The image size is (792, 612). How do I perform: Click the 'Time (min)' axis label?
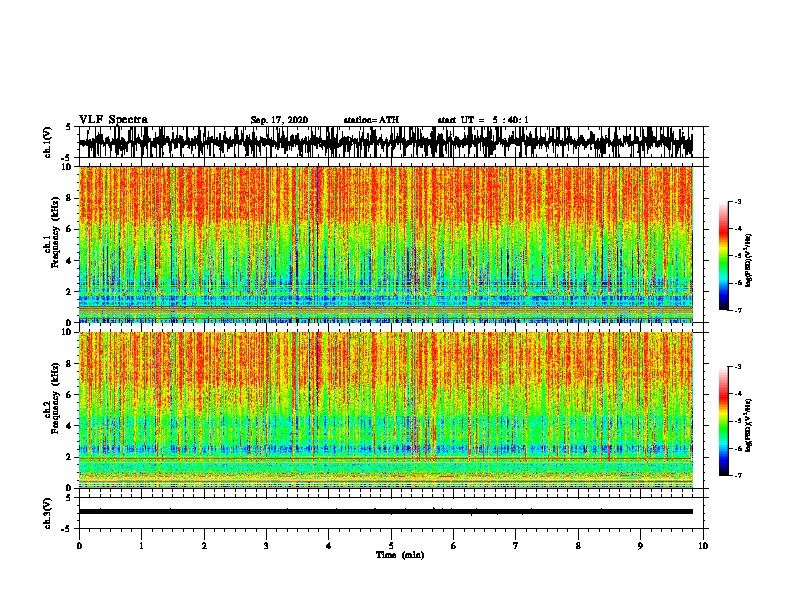click(x=400, y=555)
